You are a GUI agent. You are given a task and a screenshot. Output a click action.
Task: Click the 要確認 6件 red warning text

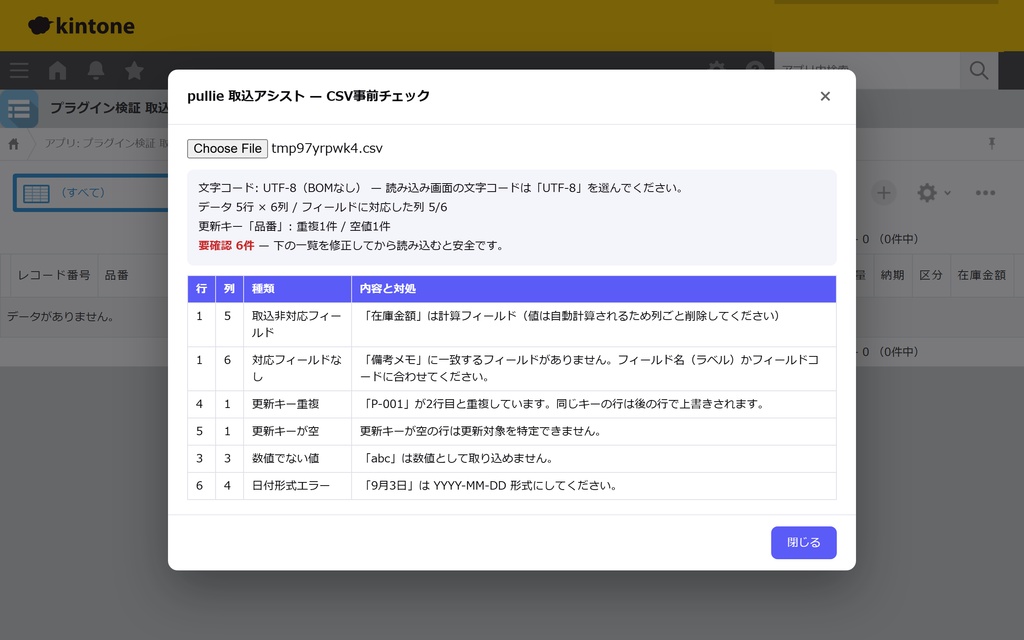[226, 246]
